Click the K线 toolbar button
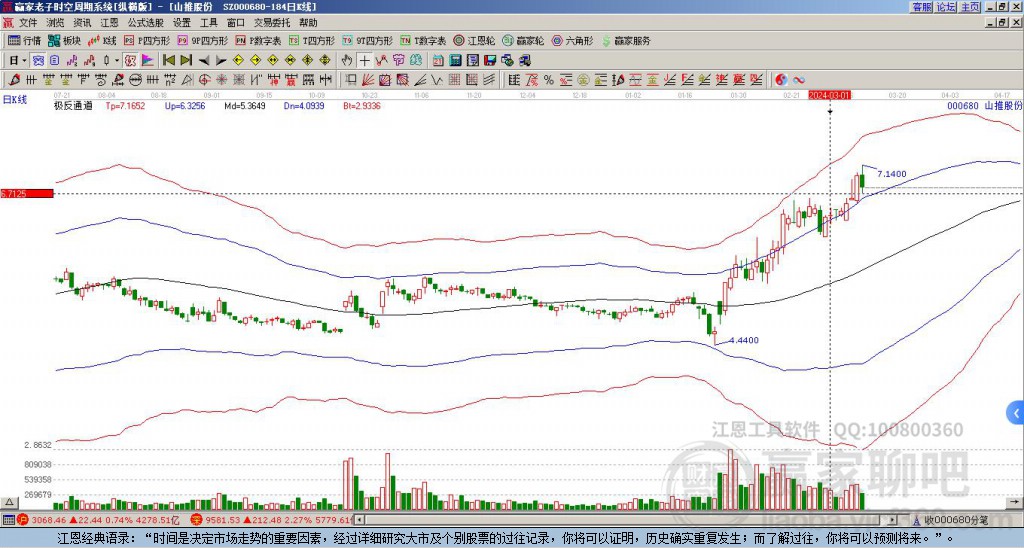The height and width of the screenshot is (548, 1024). [102, 40]
